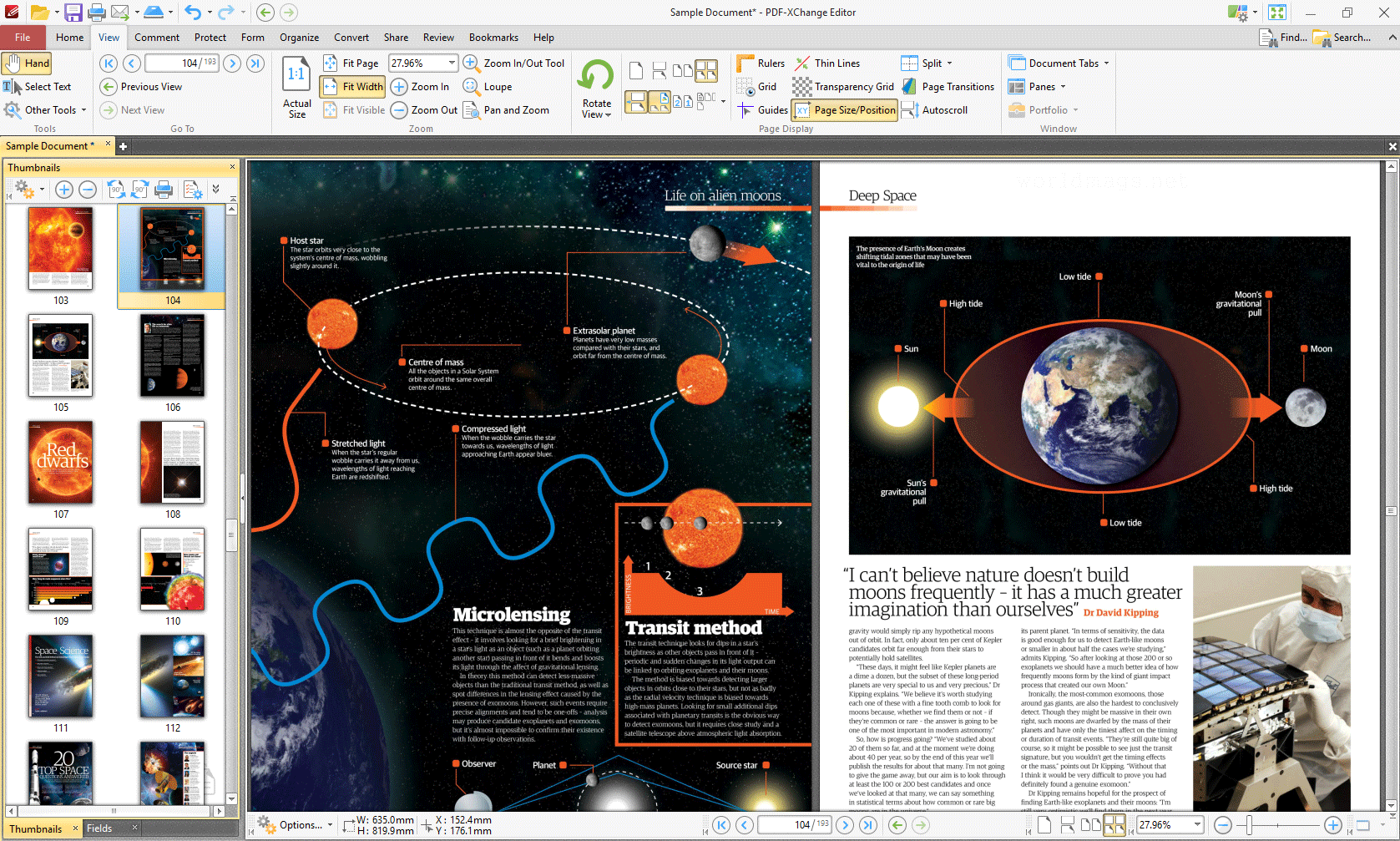This screenshot has width=1400, height=841.
Task: Click the print pages icon in the Thumbnails panel
Action: 164,190
